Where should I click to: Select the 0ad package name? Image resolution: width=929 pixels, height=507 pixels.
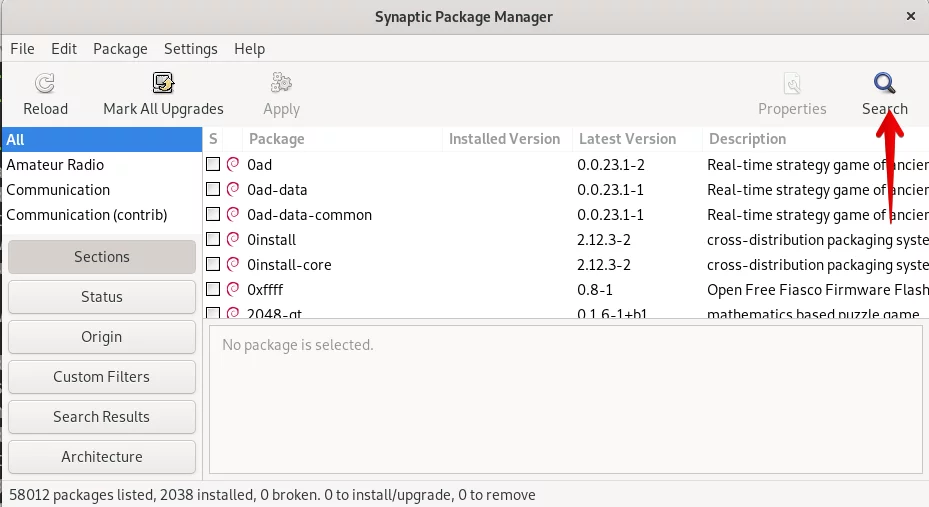click(260, 165)
